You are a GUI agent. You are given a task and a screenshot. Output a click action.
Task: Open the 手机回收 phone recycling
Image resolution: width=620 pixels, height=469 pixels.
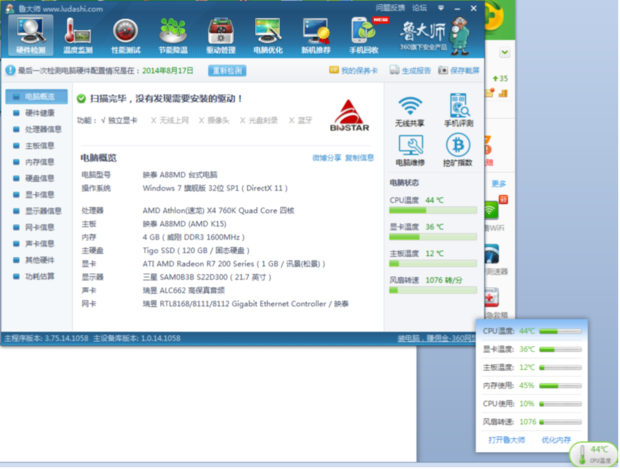364,36
